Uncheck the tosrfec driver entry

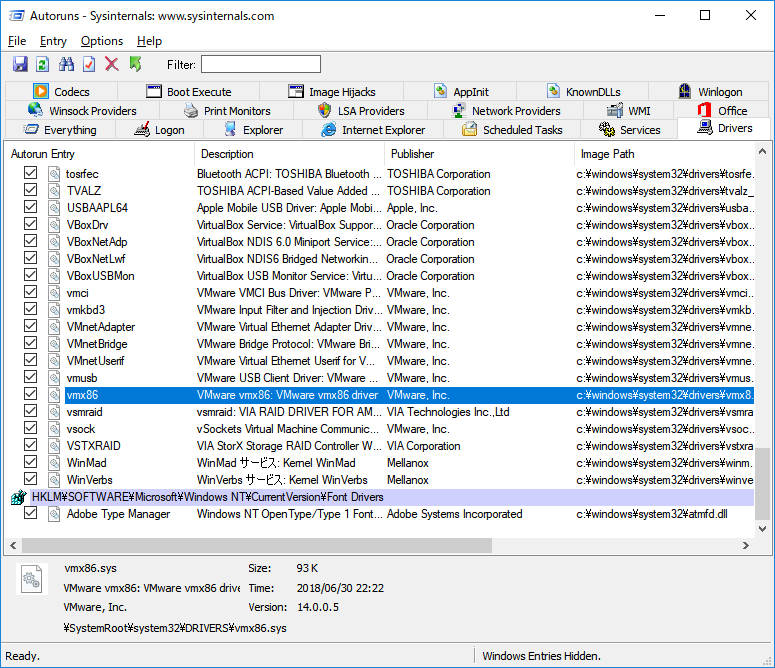coord(30,172)
